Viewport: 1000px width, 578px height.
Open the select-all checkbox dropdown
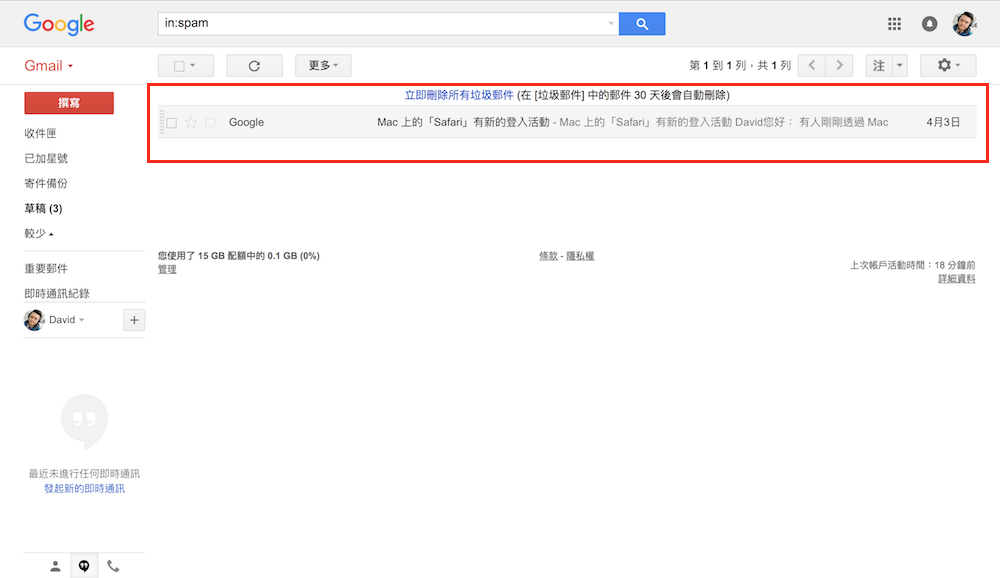(x=186, y=66)
